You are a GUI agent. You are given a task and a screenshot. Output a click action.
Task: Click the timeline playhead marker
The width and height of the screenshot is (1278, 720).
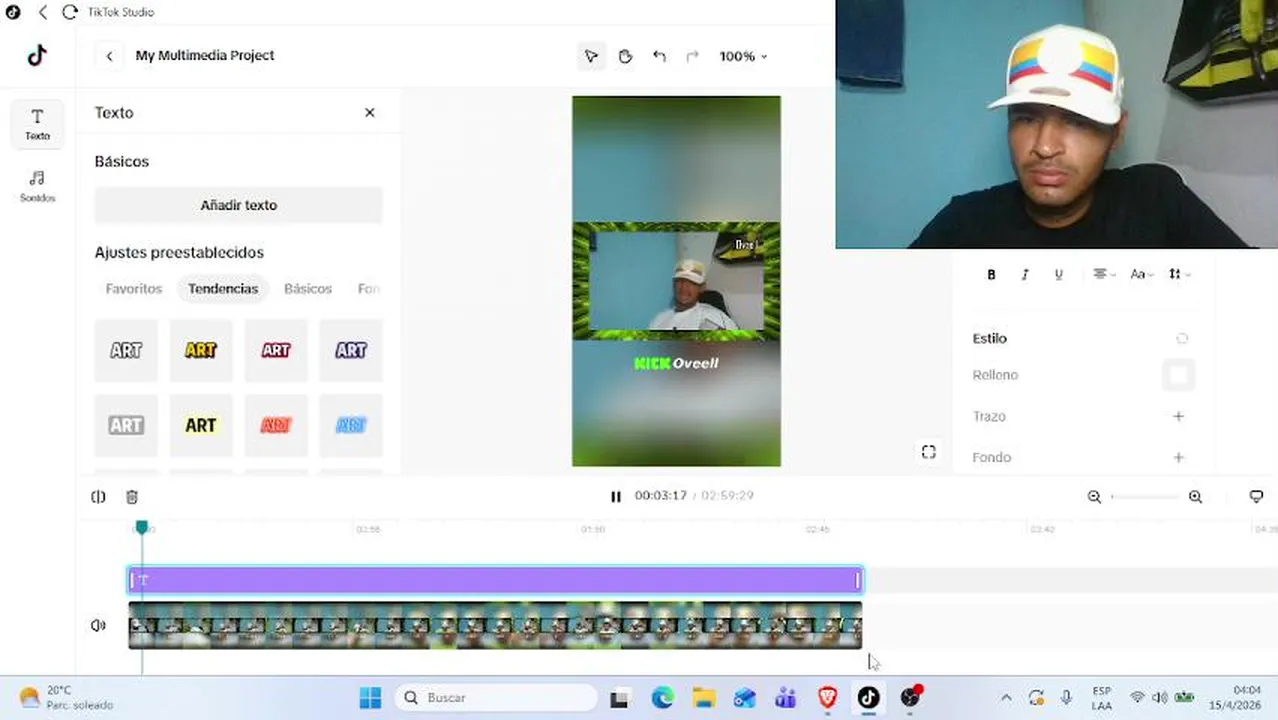point(142,527)
